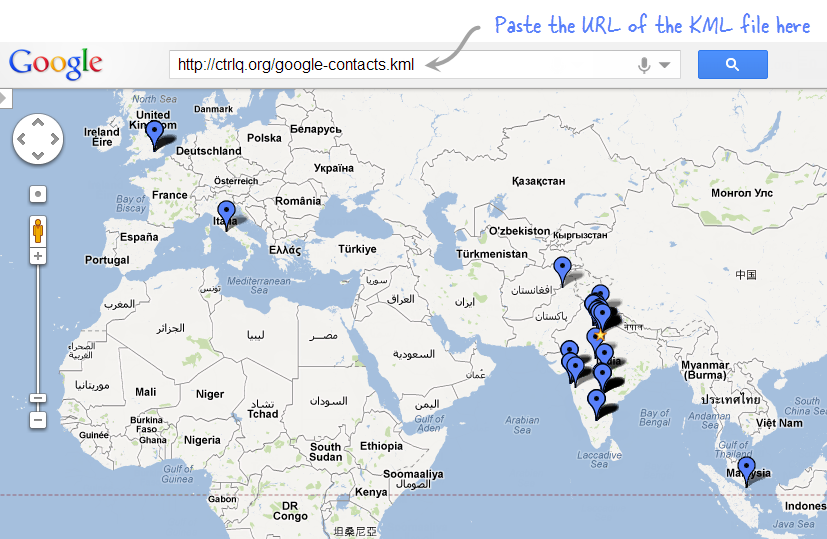This screenshot has height=539, width=827.
Task: Focus the search box containing the KML URL
Action: point(425,64)
